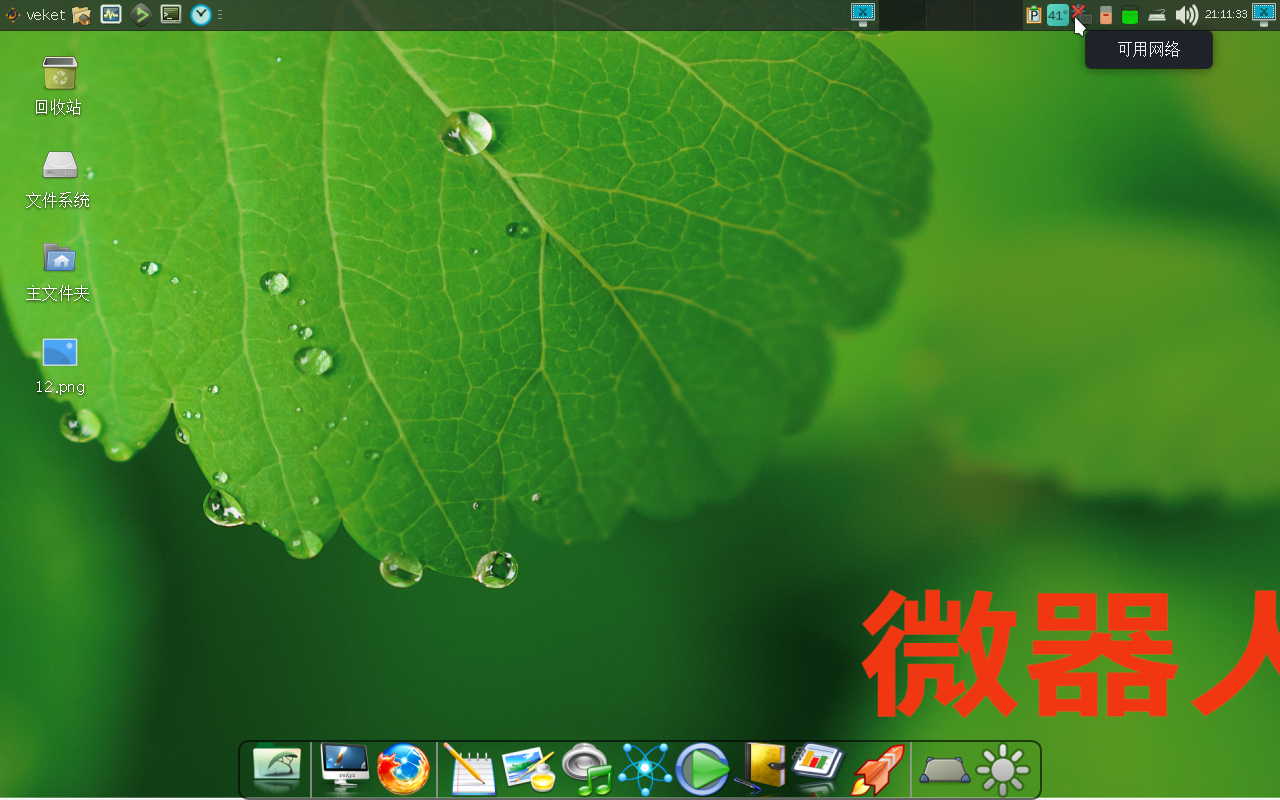
Task: Click the round clock icon in the panel
Action: [201, 14]
